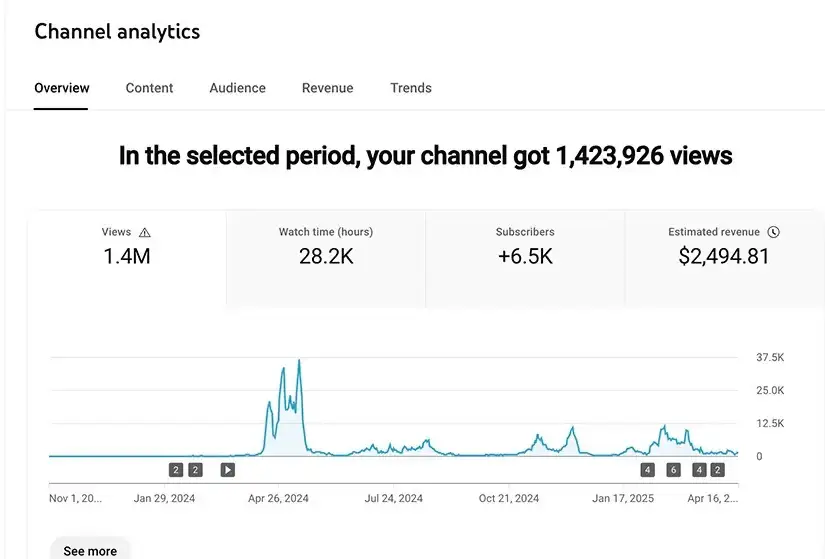Select the Views 1.4M metric card

pyautogui.click(x=127, y=258)
